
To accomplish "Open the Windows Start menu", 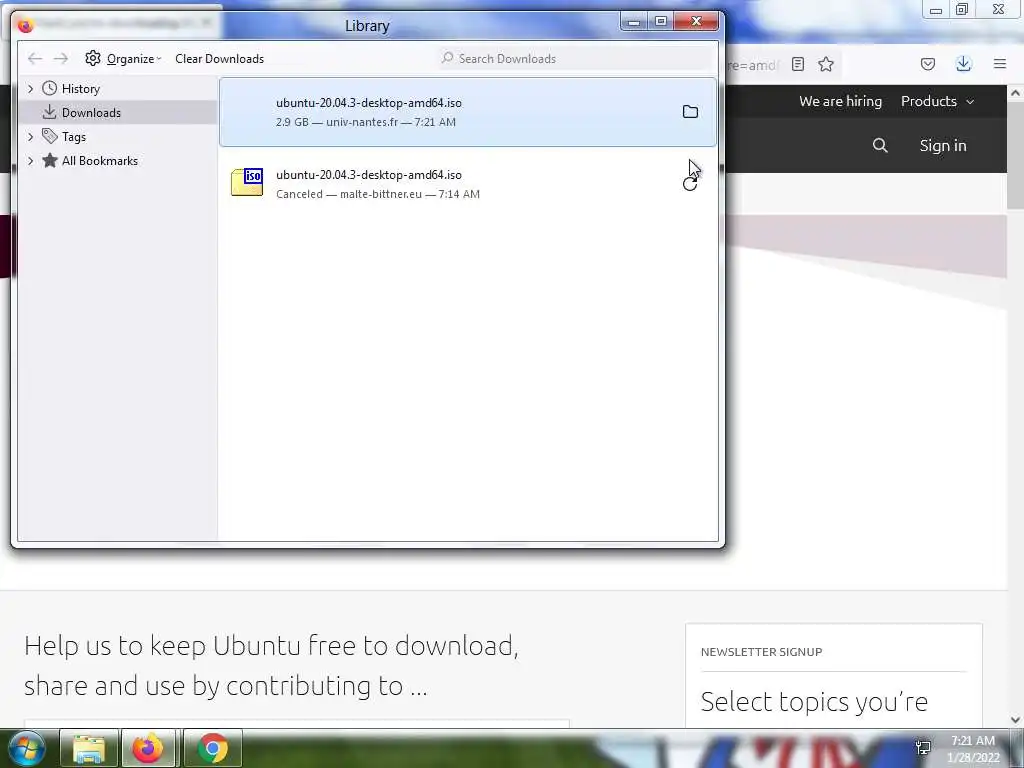I will (26, 748).
